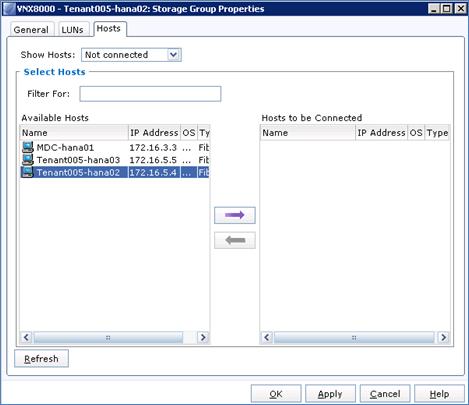This screenshot has height=405, width=469.
Task: Click the Filter For input field
Action: pos(150,94)
